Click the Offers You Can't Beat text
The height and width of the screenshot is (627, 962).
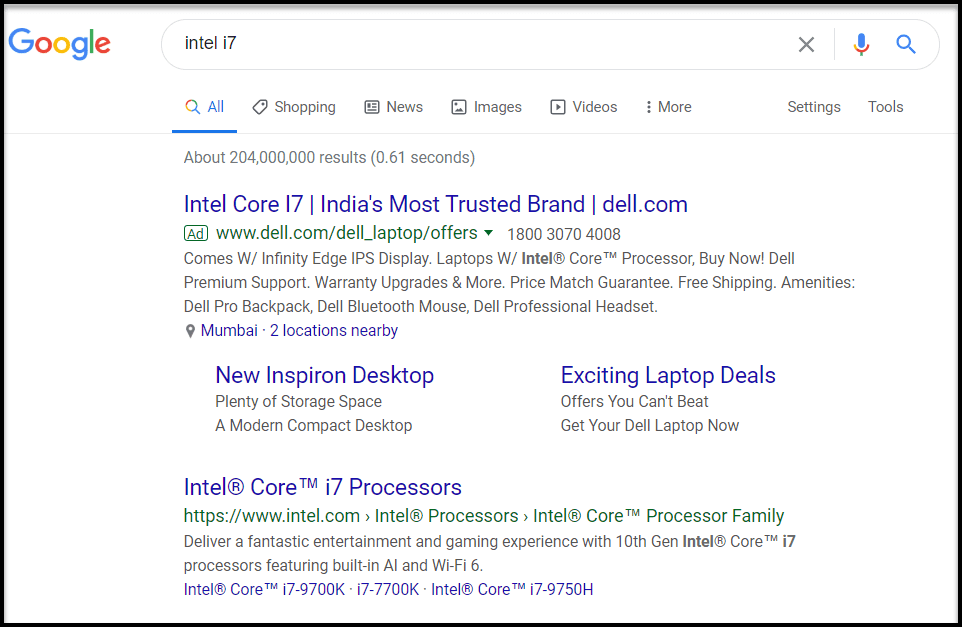point(634,401)
